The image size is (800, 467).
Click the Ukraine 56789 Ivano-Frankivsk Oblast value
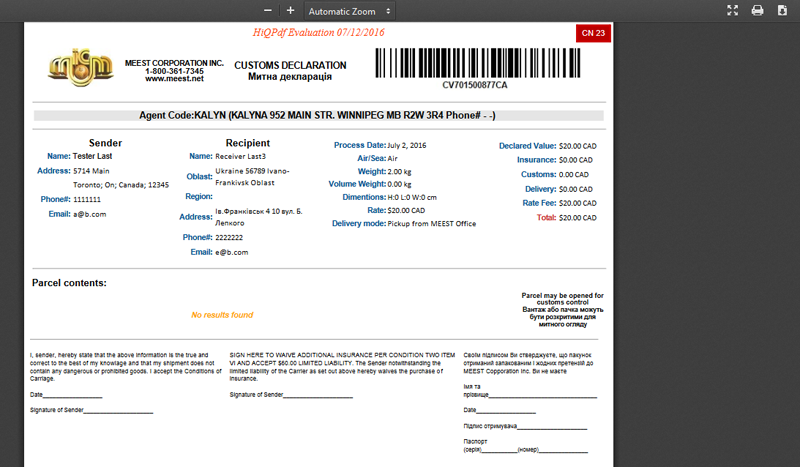[x=252, y=177]
